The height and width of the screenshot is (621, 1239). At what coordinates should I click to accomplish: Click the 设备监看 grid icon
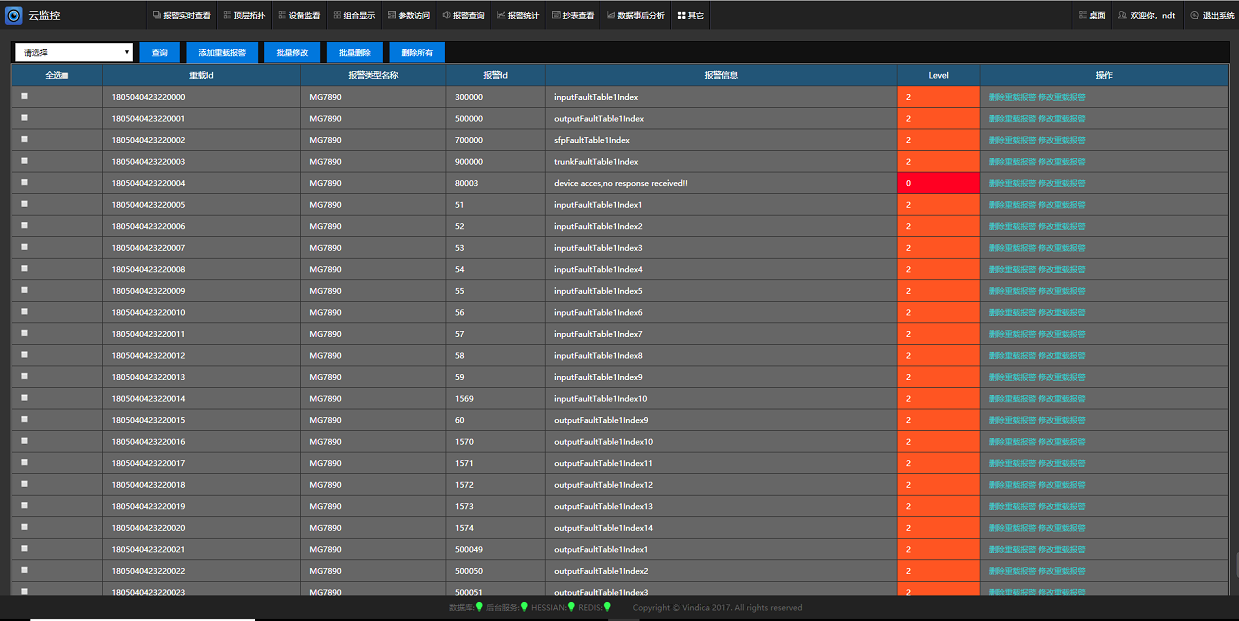click(282, 15)
